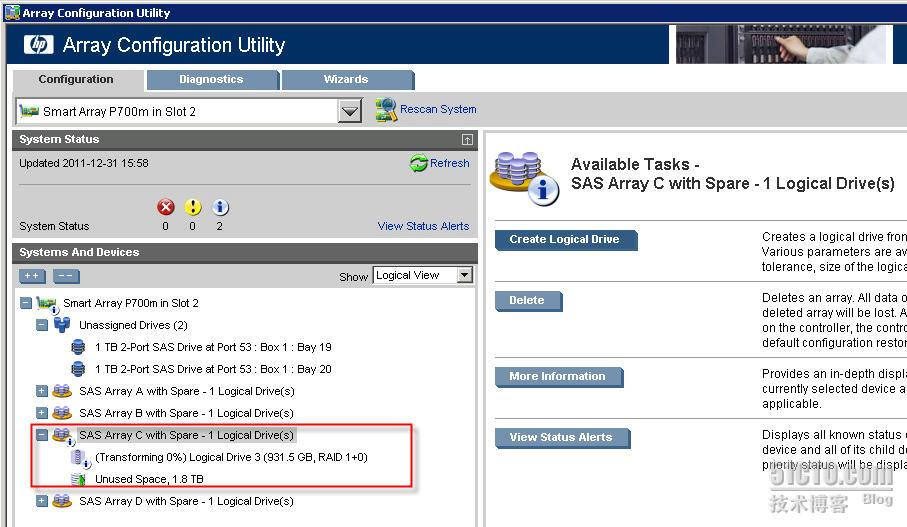Switch to the Wizards tab
The height and width of the screenshot is (527, 907).
click(346, 79)
